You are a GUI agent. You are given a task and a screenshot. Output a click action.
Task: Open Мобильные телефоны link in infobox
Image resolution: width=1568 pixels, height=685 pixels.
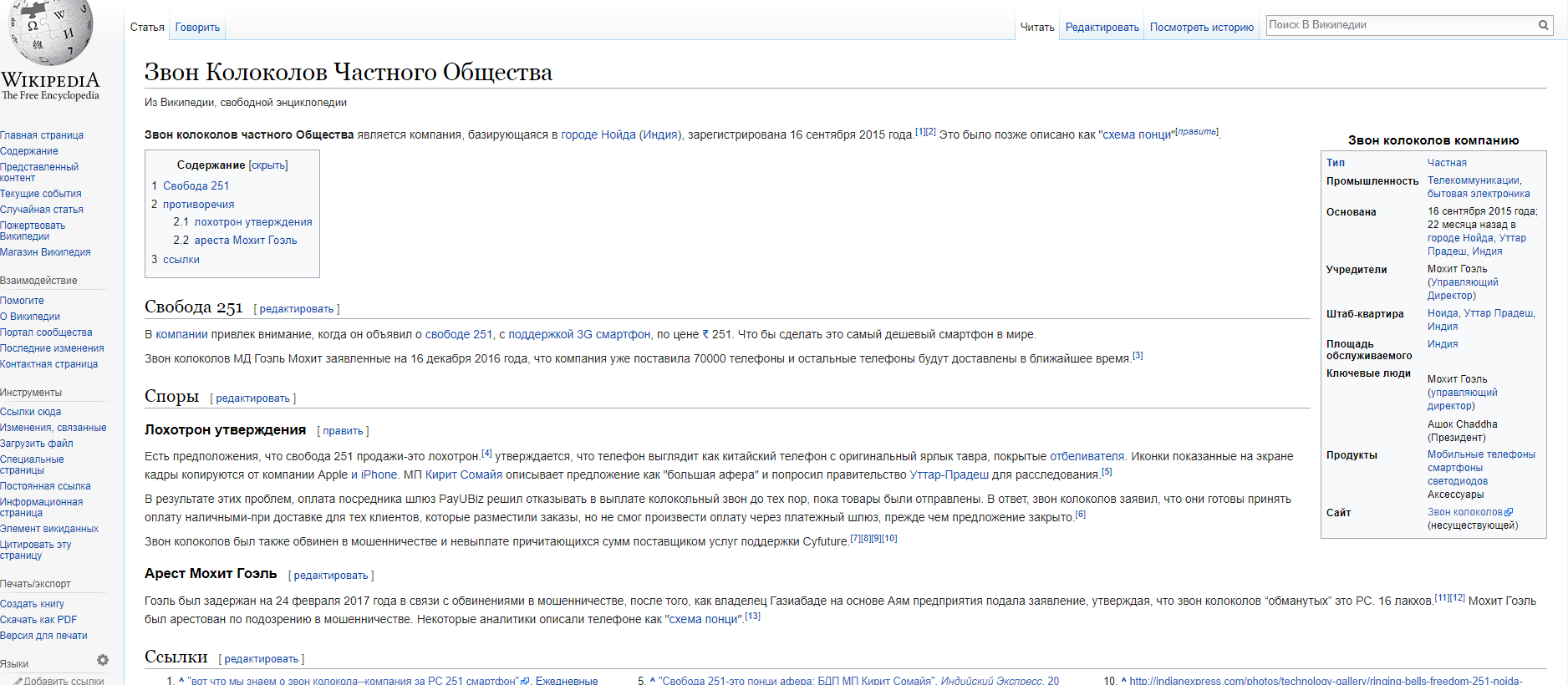[x=1481, y=454]
